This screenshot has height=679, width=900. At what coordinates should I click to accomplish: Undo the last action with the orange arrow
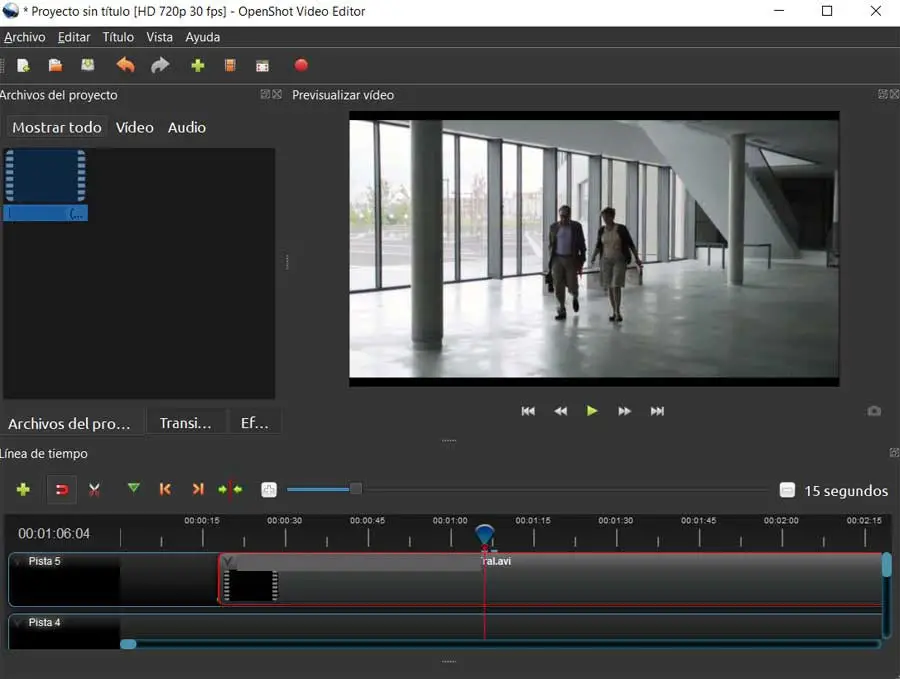(x=125, y=66)
